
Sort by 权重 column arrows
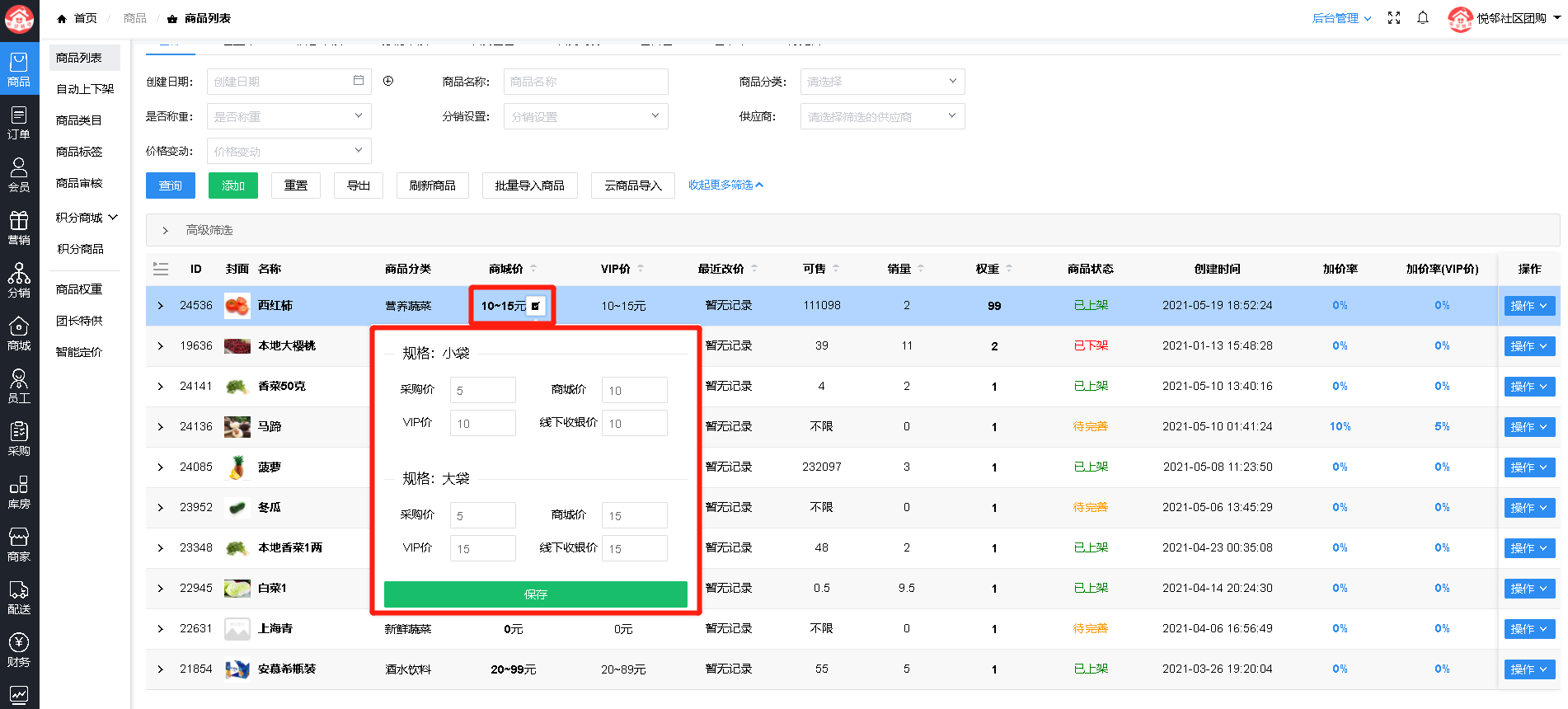(x=1009, y=269)
